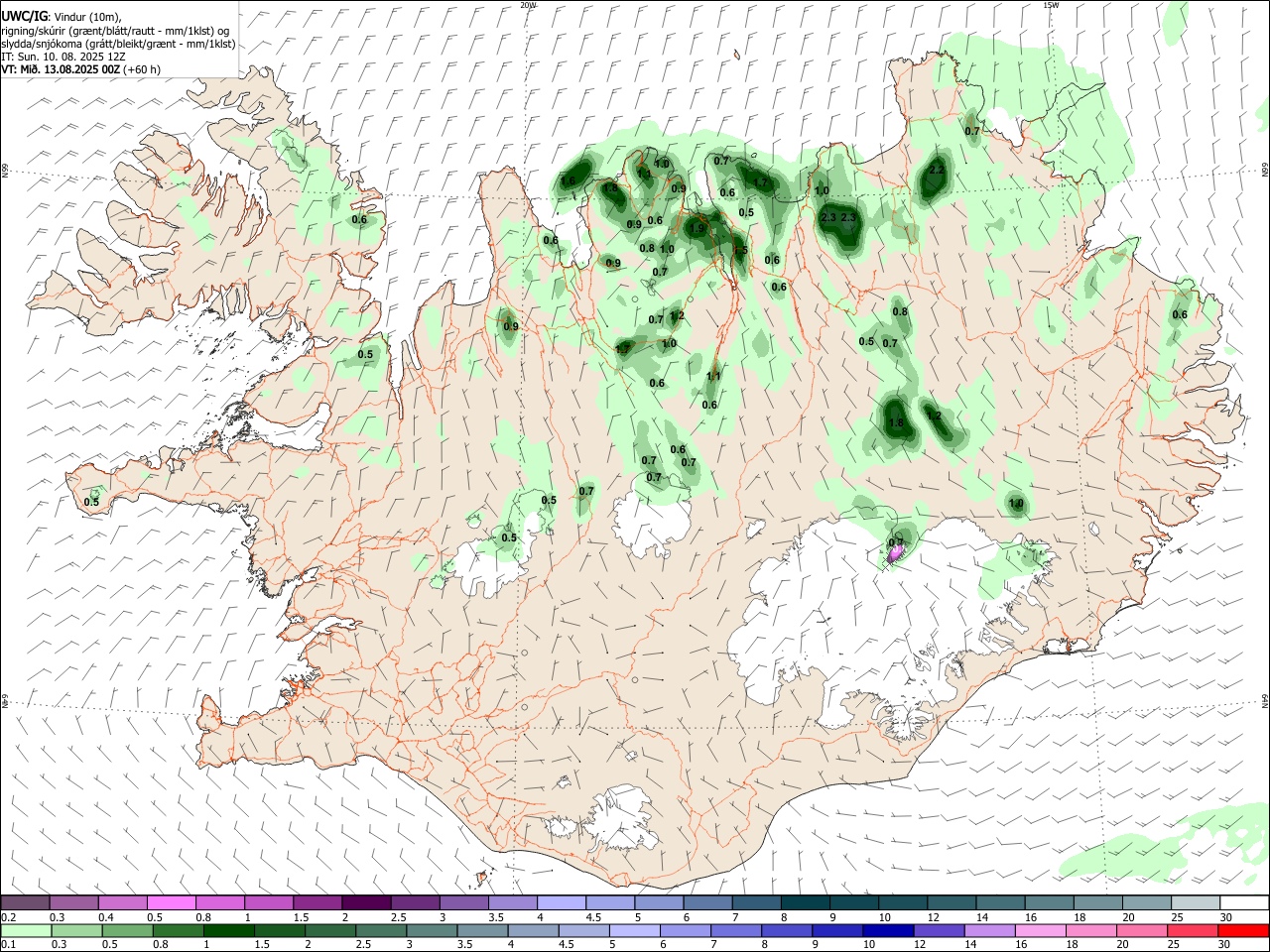This screenshot has height=952, width=1270.
Task: Click the white Mýrdalsjökull glacier in the south
Action: [x=622, y=818]
